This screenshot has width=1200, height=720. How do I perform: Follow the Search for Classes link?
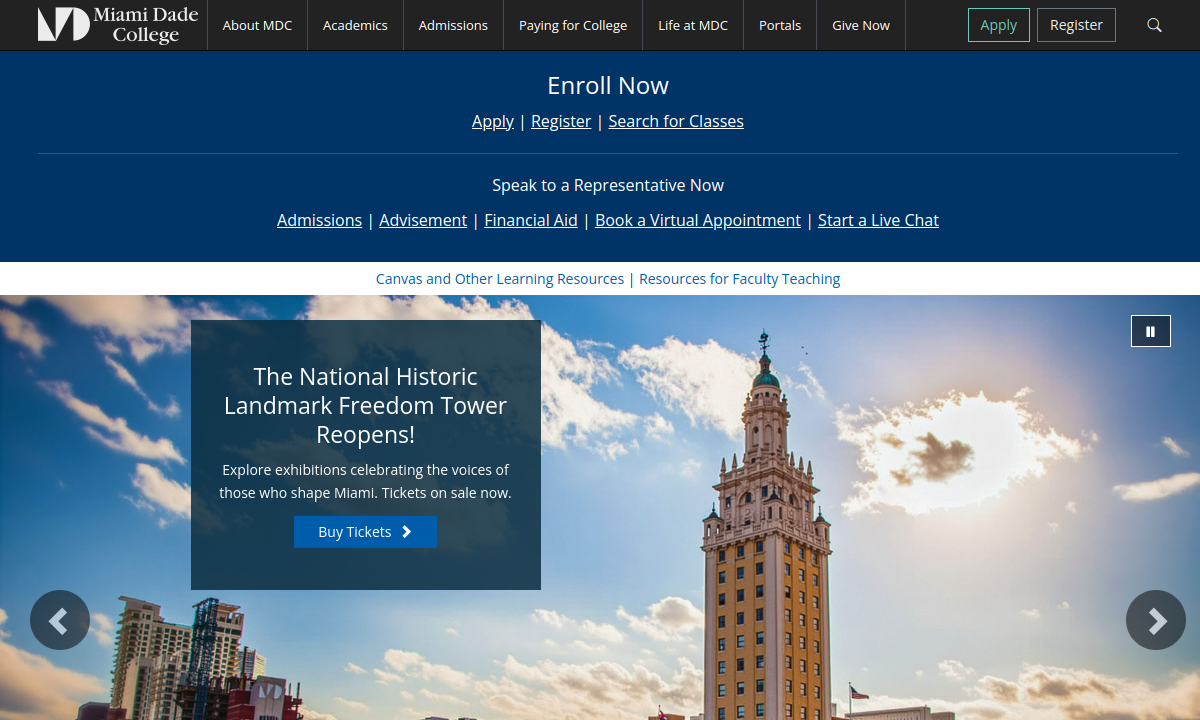(x=676, y=121)
